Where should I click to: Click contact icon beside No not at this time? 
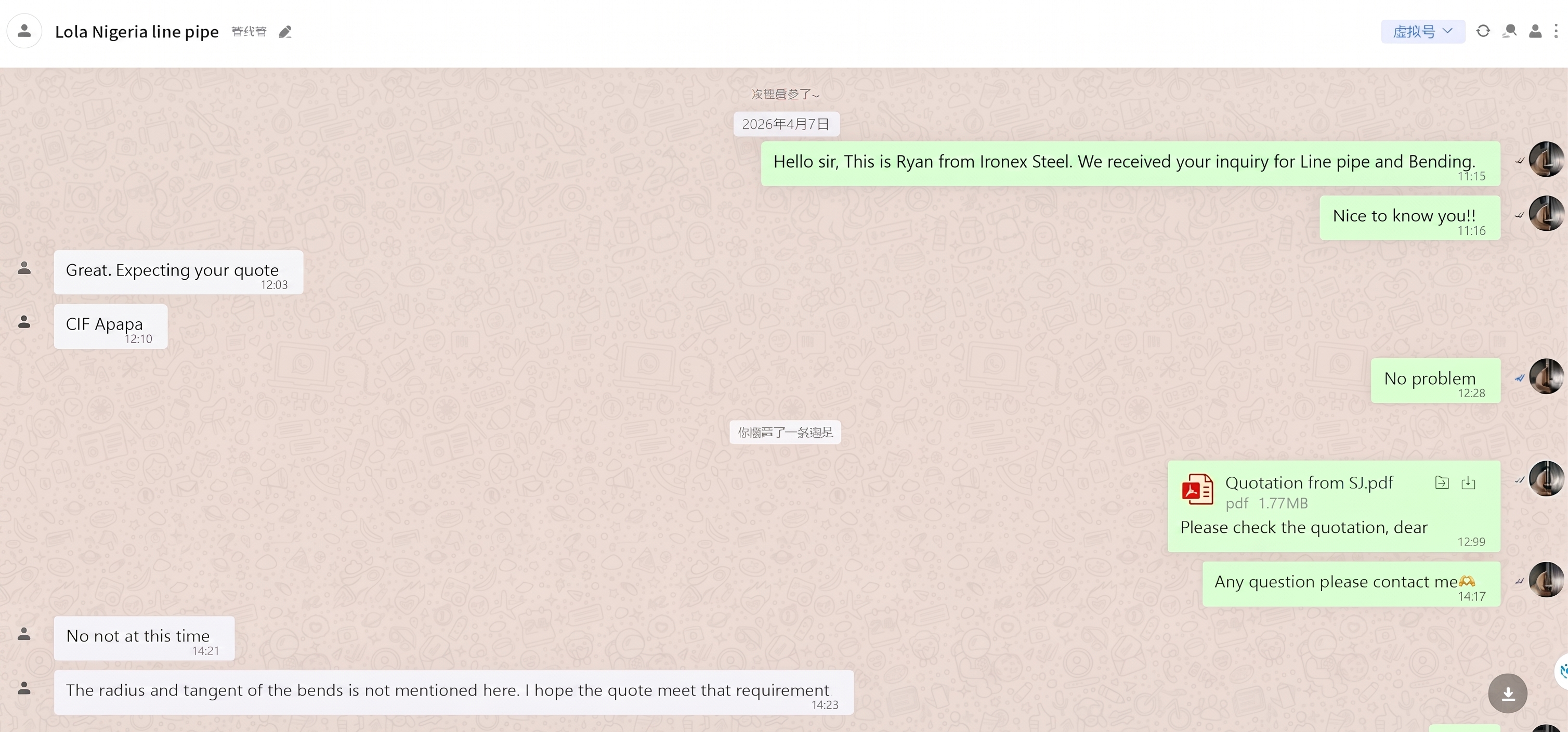click(x=24, y=634)
